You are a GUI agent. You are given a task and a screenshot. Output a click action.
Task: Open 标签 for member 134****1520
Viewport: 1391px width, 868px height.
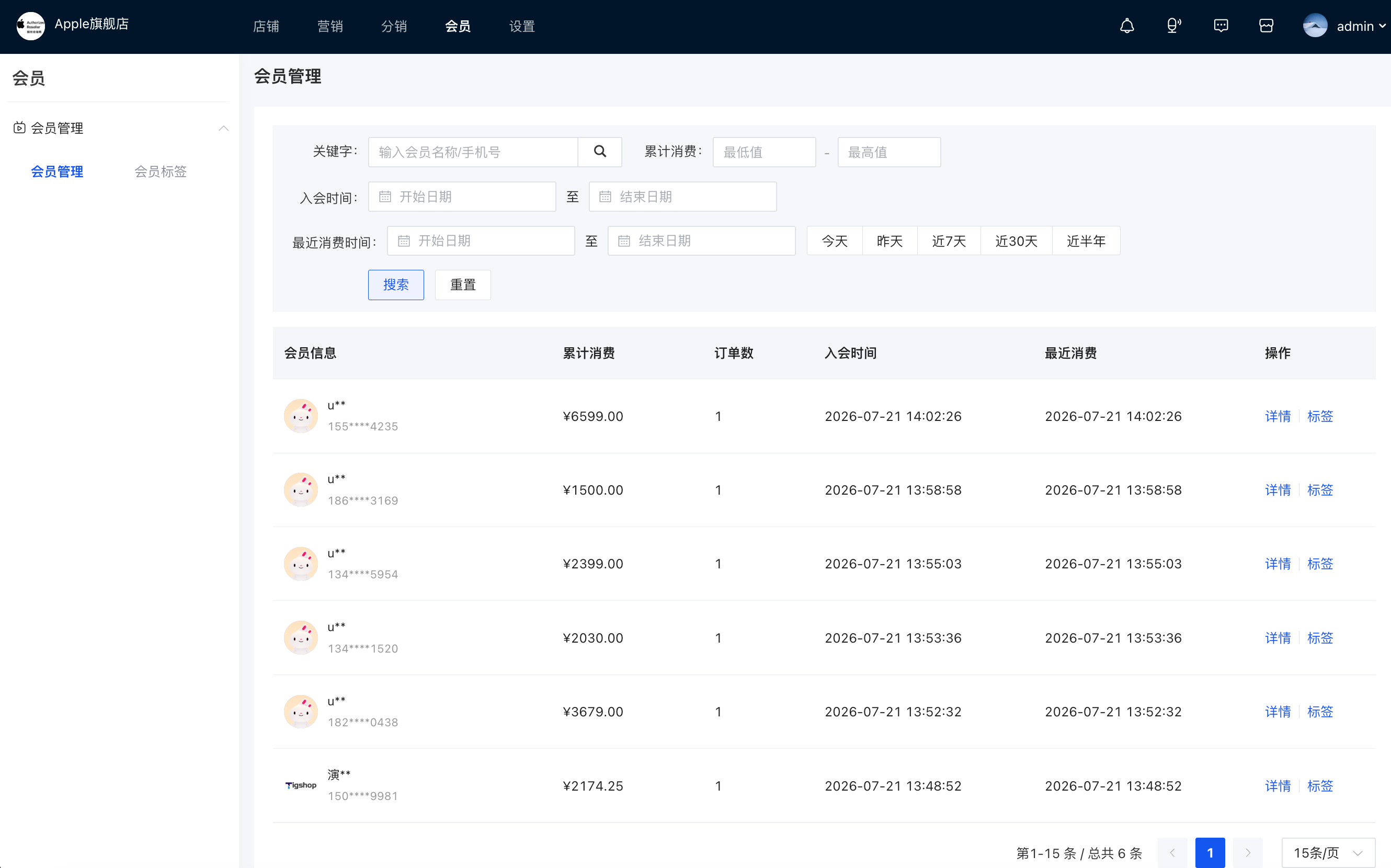(1320, 638)
